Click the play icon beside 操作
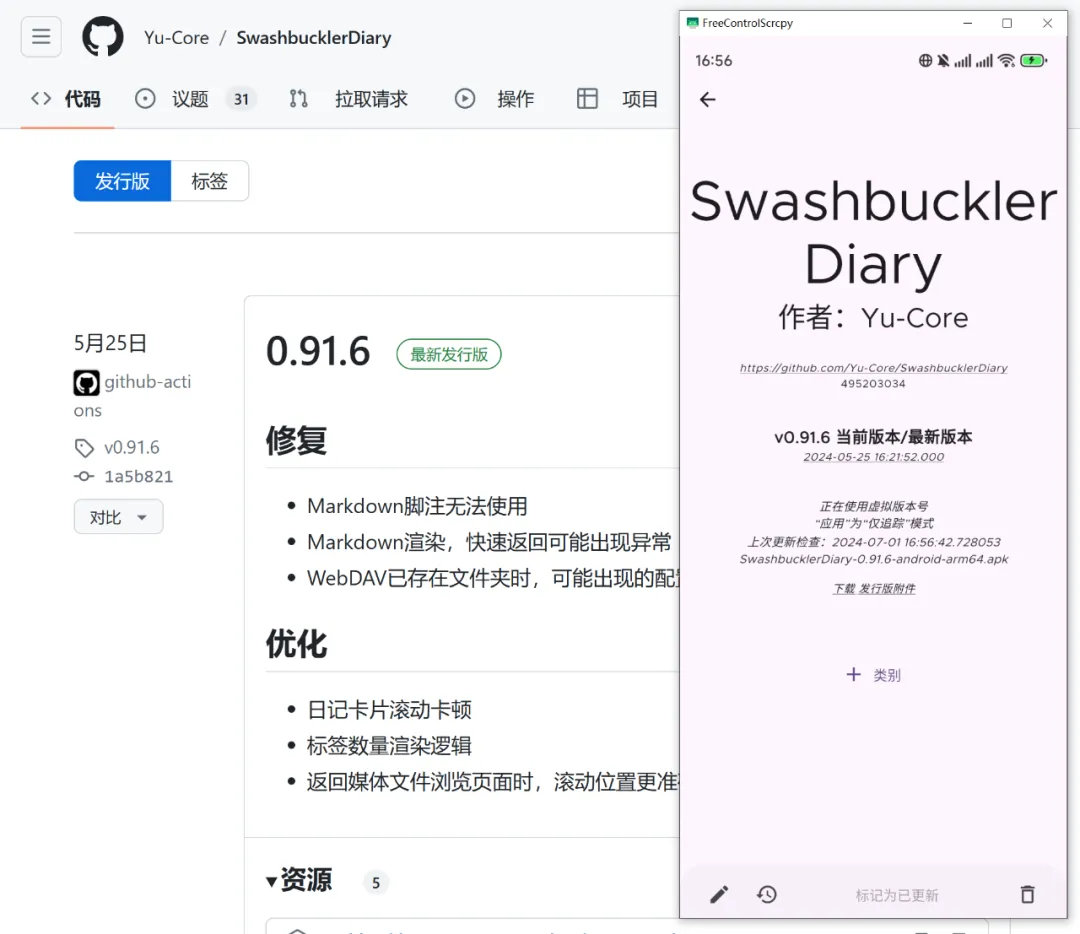 (x=465, y=99)
